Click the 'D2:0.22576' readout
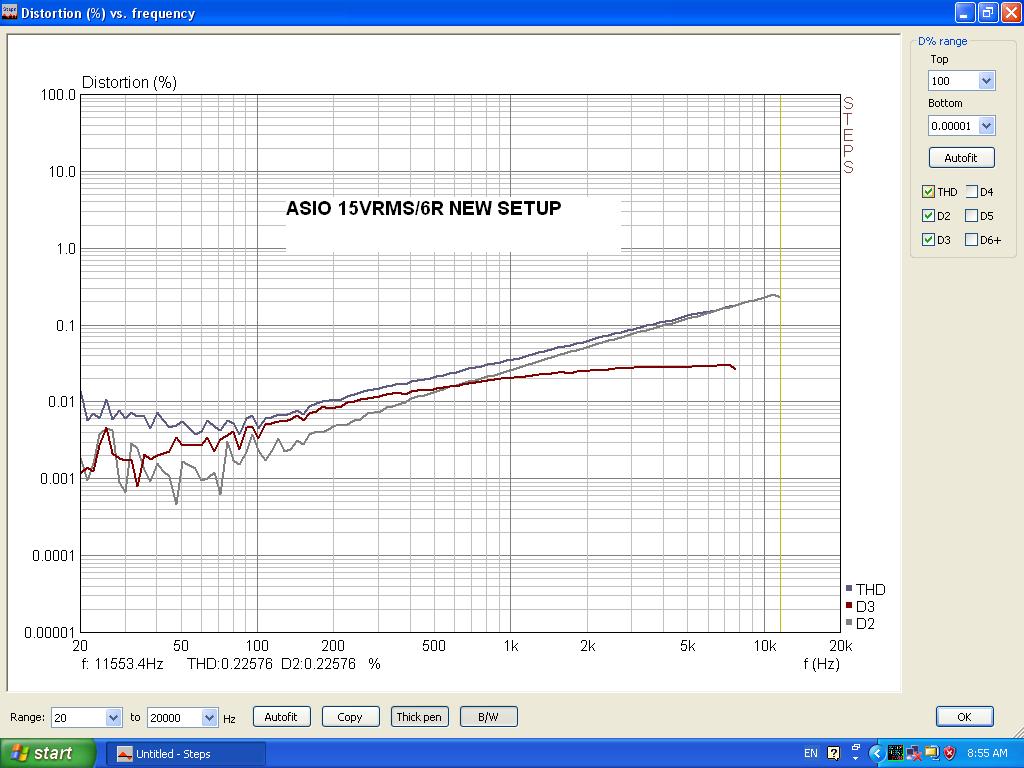Viewport: 1024px width, 768px height. click(x=318, y=664)
